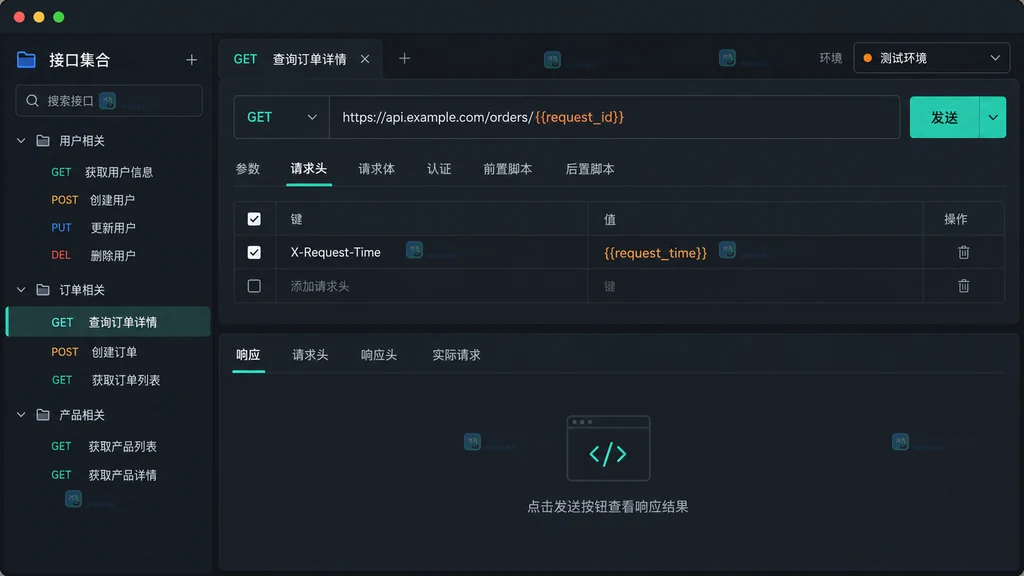Collapse the 用户相关 group chevron
This screenshot has width=1024, height=576.
pos(21,140)
